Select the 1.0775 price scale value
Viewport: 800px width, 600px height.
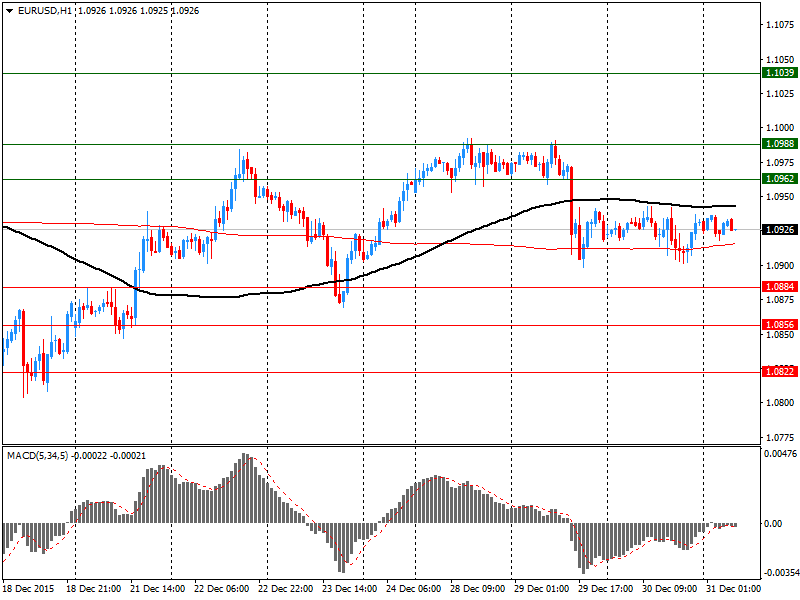[x=780, y=438]
